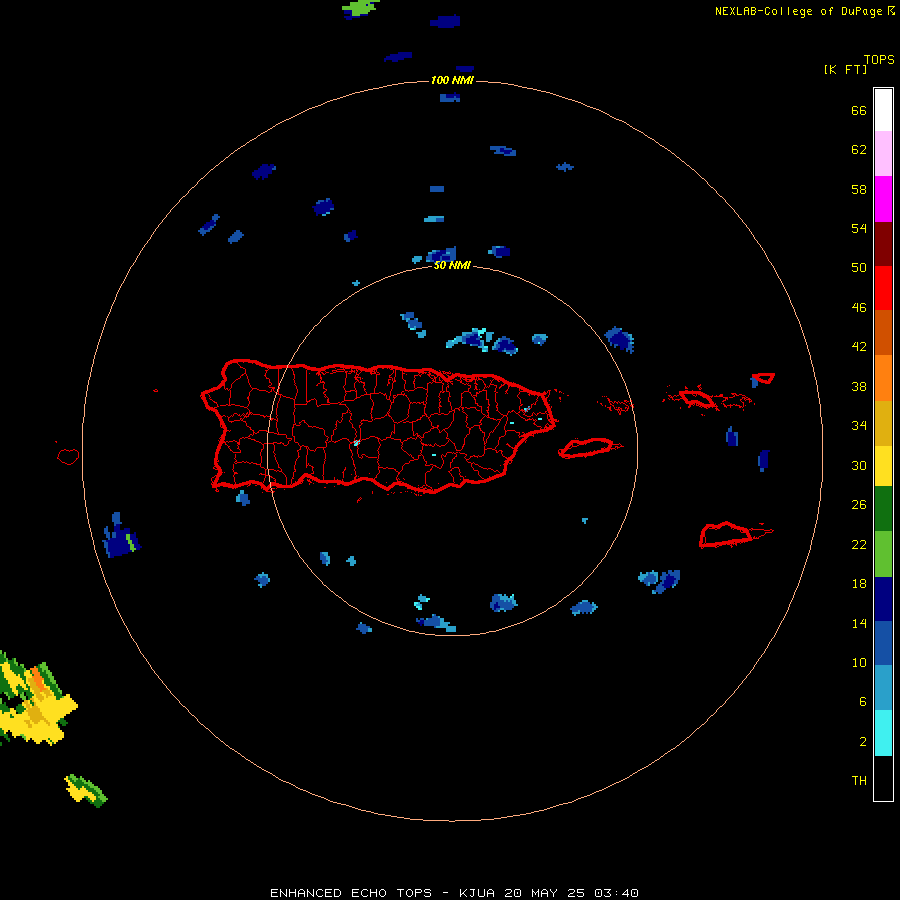Click the '22' legend value
The height and width of the screenshot is (900, 900).
click(859, 544)
